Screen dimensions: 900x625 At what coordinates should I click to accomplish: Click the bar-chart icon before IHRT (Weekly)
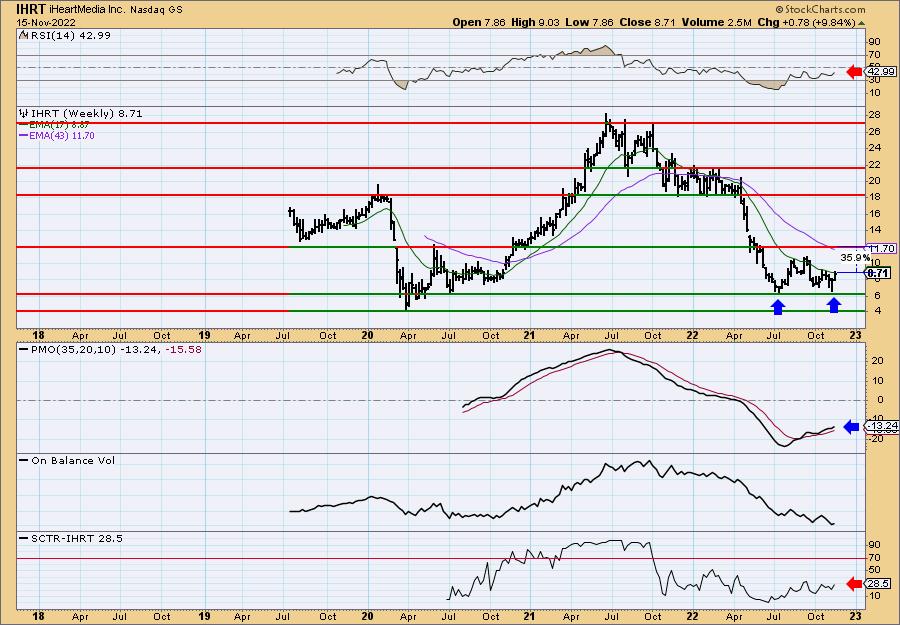[23, 114]
